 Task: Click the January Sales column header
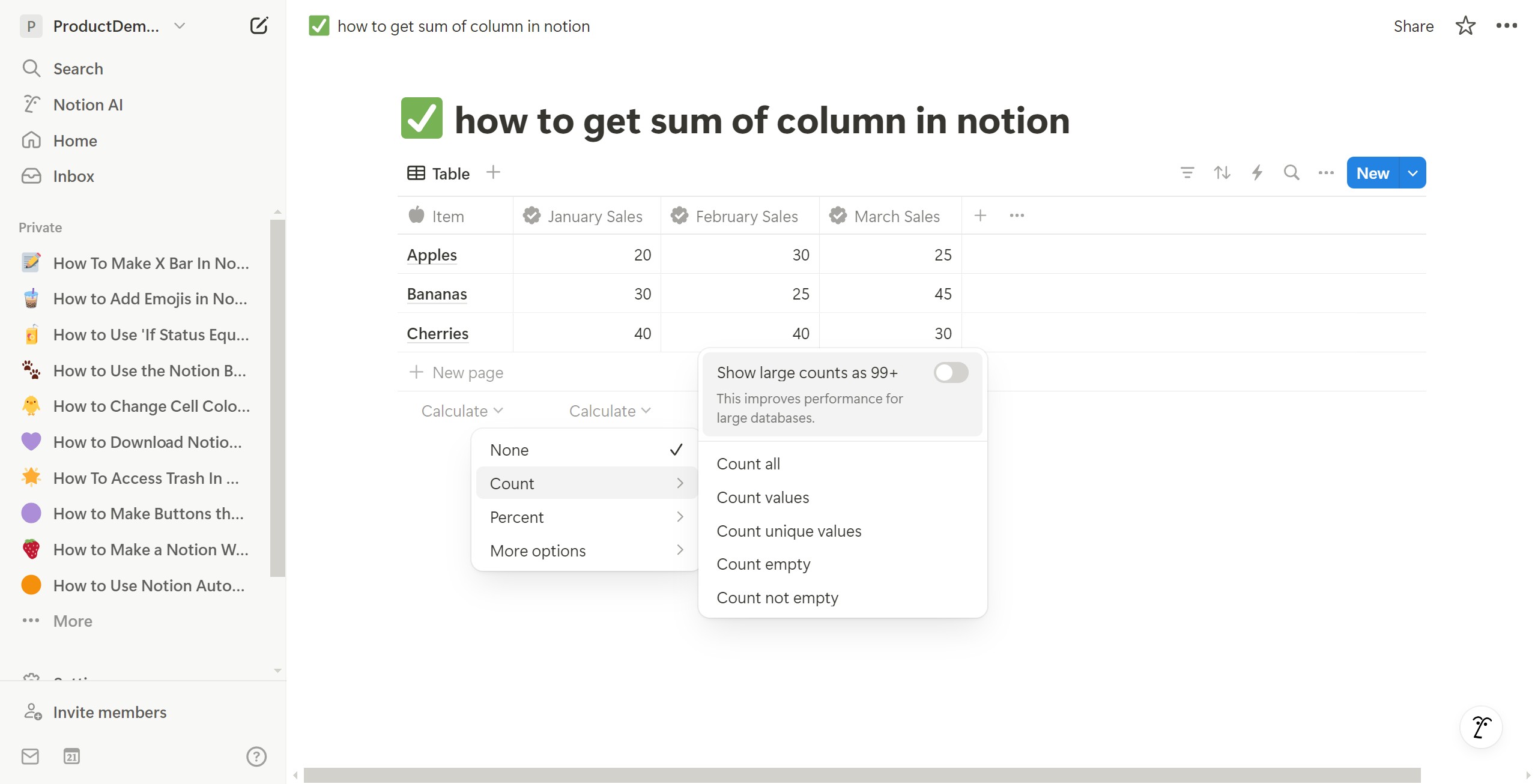point(587,216)
